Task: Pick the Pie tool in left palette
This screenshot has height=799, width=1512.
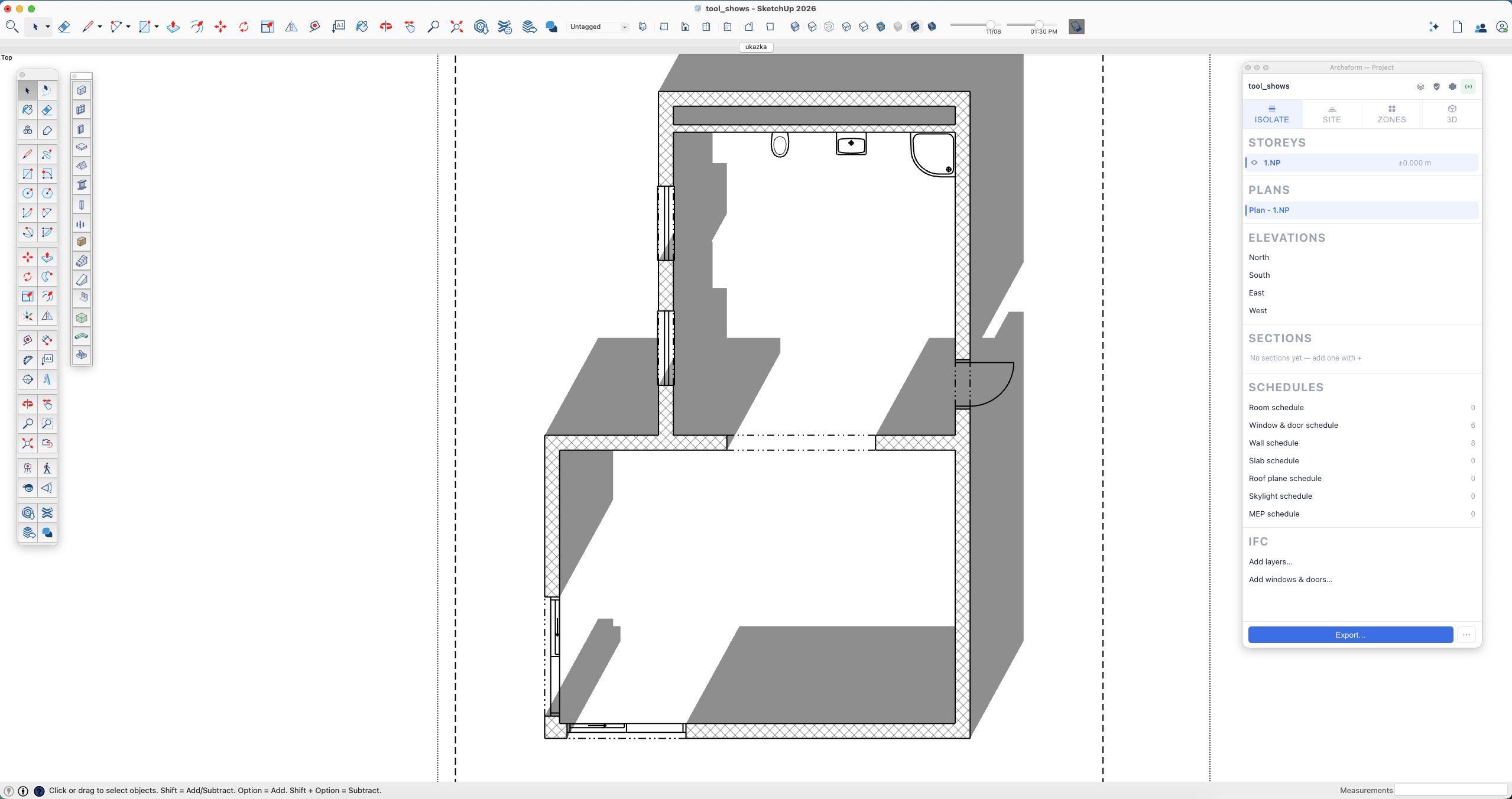Action: [47, 232]
